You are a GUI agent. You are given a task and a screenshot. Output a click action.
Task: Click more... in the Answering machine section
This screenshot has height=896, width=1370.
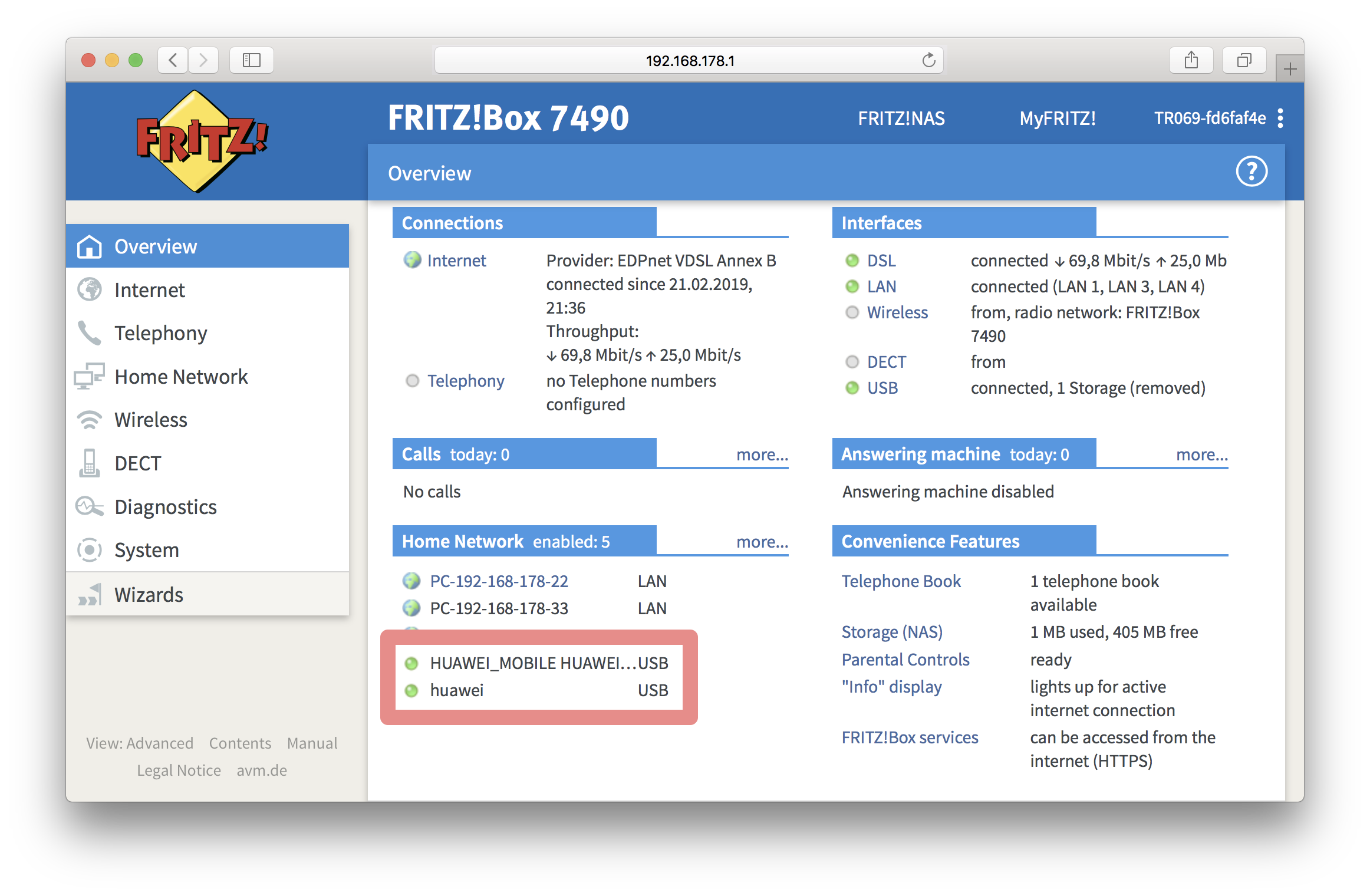point(1202,454)
